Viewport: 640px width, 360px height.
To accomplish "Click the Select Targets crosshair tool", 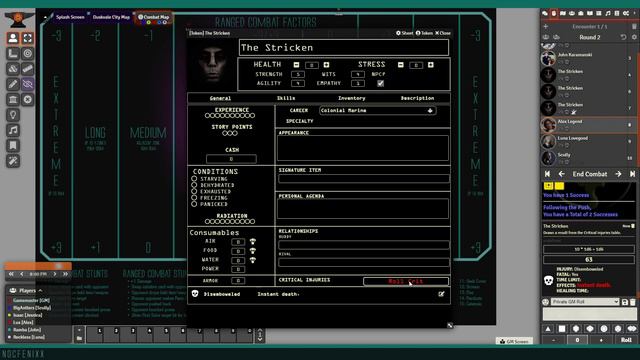I will click(x=27, y=38).
